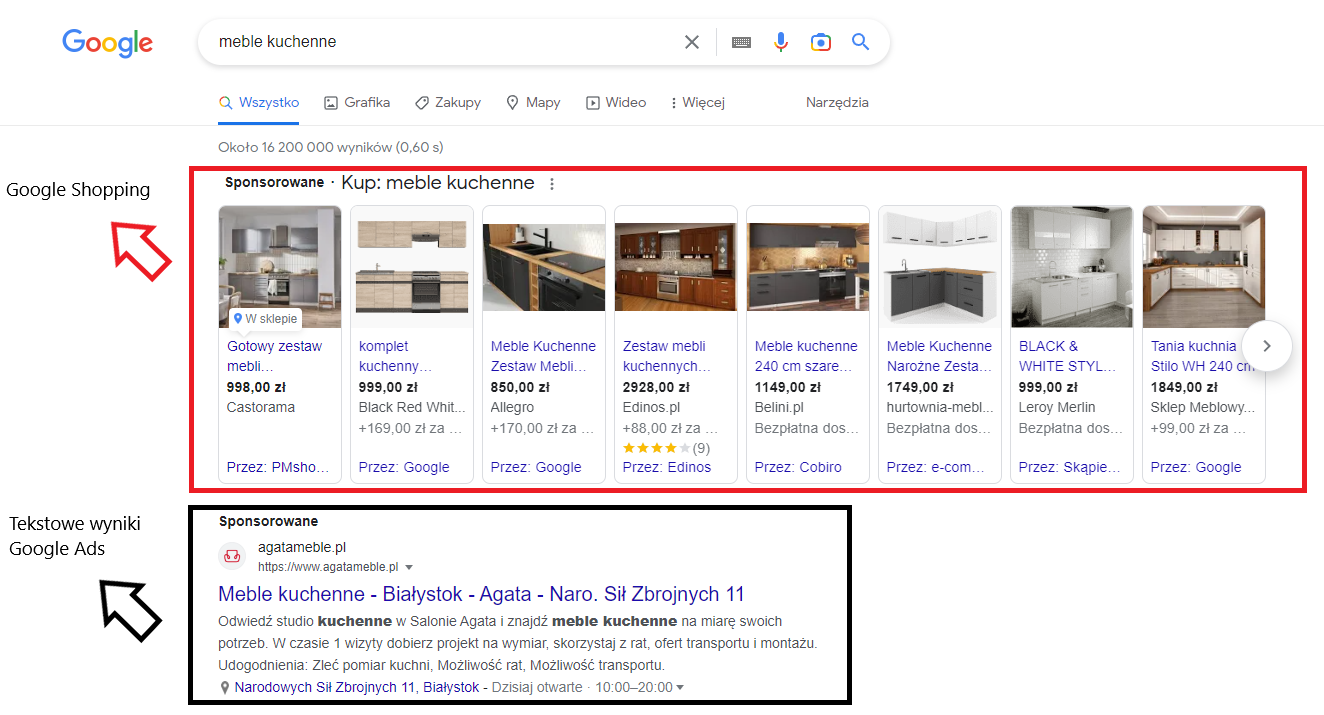Open Meble Kuchenne Zestaw Mebli link

click(543, 356)
